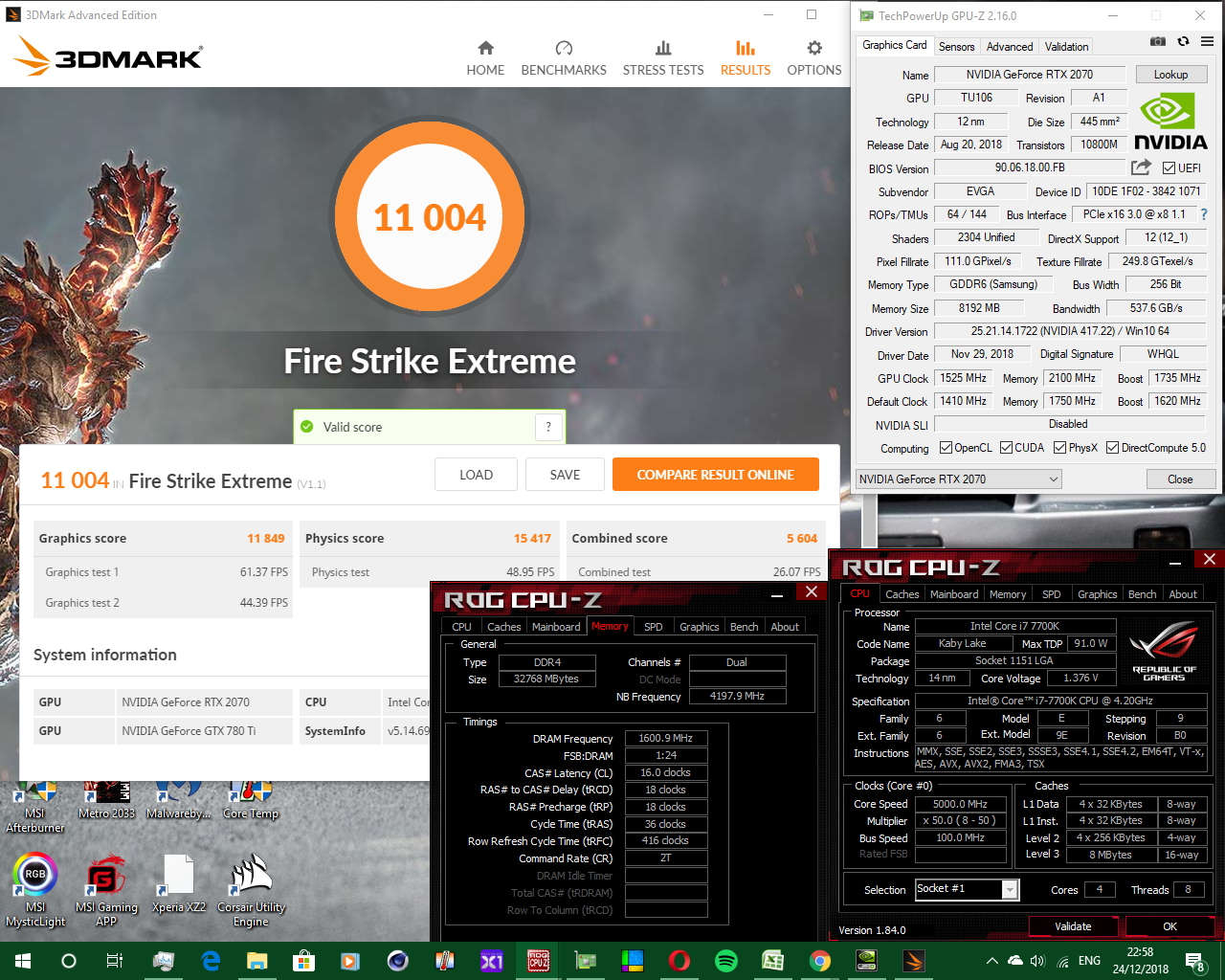Viewport: 1225px width, 980px height.
Task: Open the Socket #1 selection dropdown
Action: [967, 889]
